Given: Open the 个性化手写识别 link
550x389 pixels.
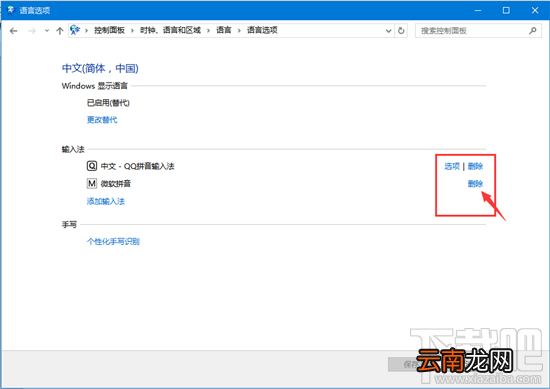Looking at the screenshot, I should click(113, 241).
